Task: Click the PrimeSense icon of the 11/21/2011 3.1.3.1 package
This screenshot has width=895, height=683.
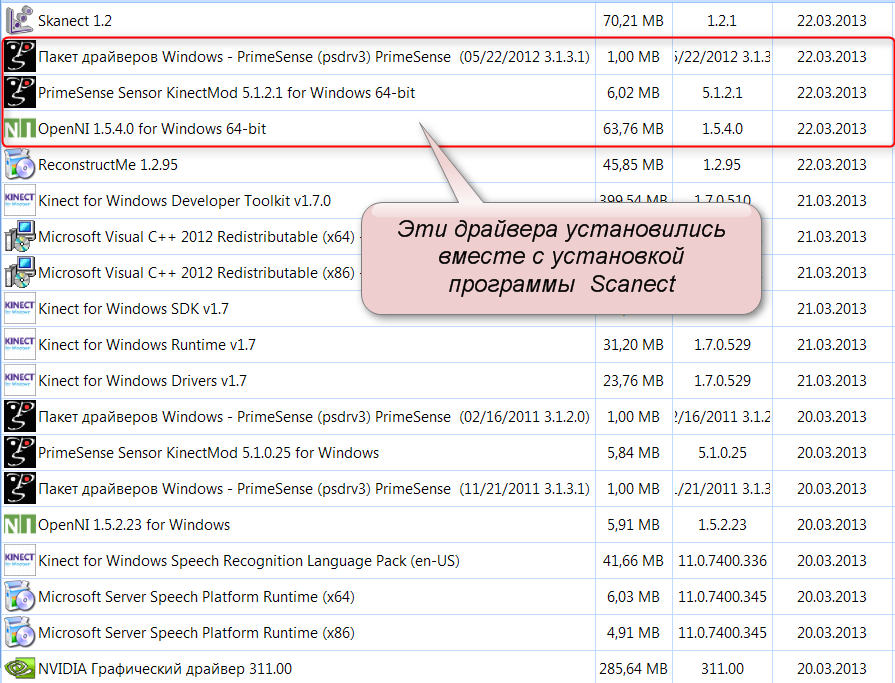Action: click(19, 488)
